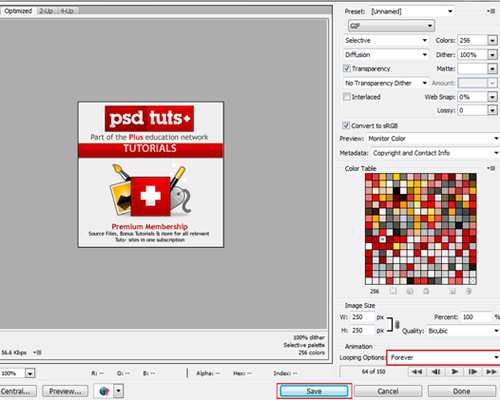The height and width of the screenshot is (400, 500).
Task: Step to next animation frame
Action: coord(473,372)
